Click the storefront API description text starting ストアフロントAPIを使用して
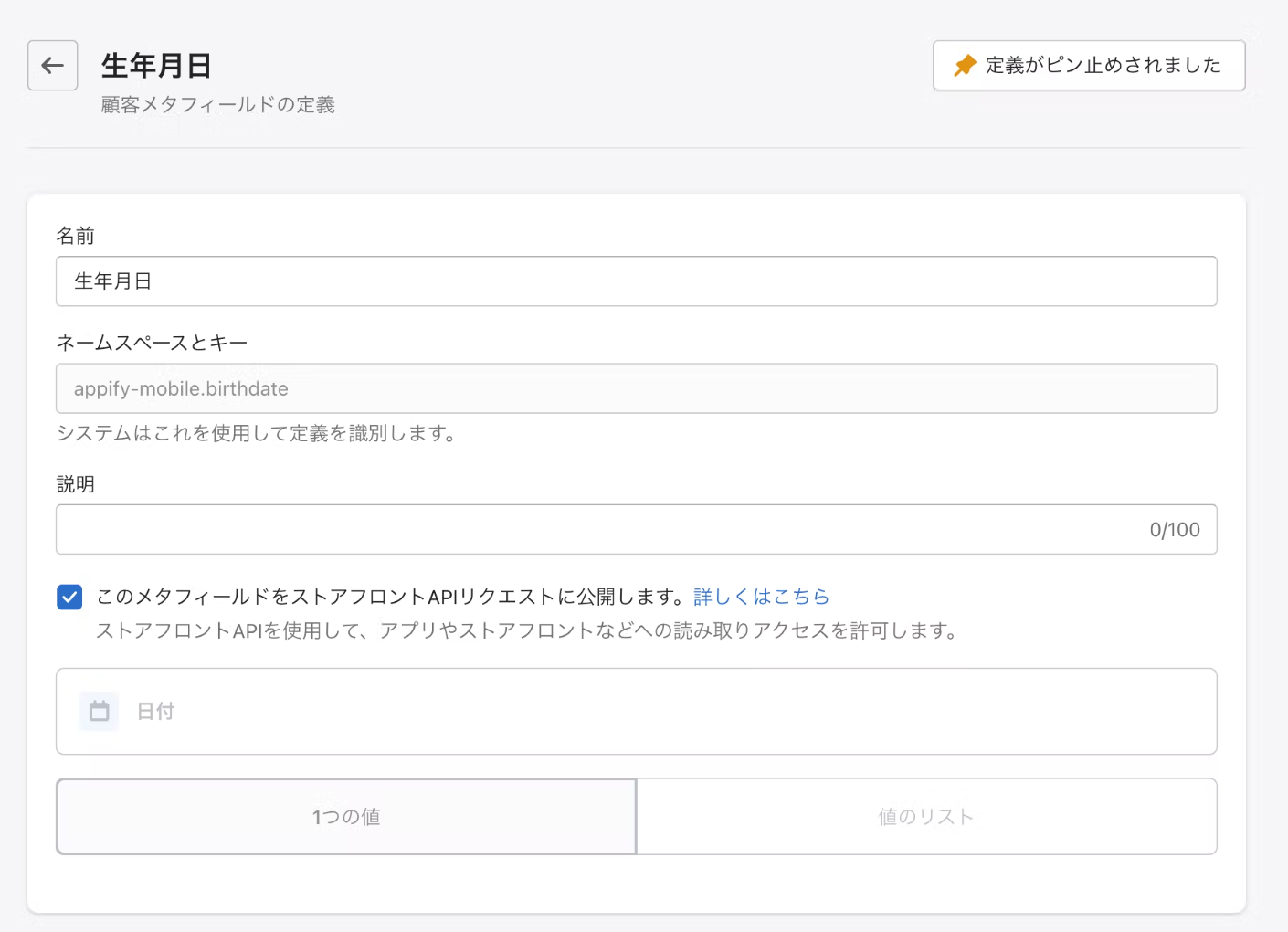1288x932 pixels. [x=527, y=630]
